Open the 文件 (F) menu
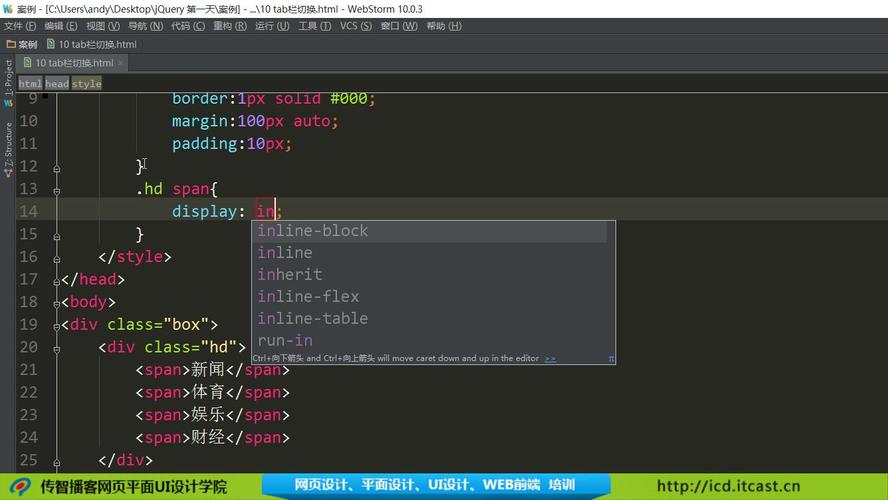Image resolution: width=888 pixels, height=500 pixels. 20,26
